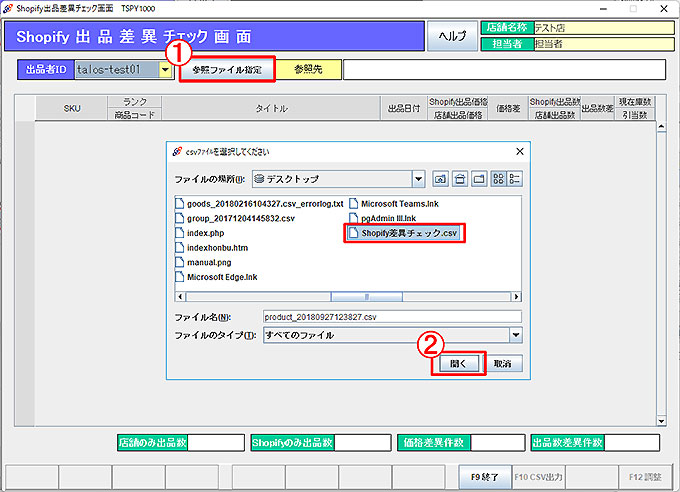Click the 開く button in file dialog
This screenshot has height=492, width=680.
458,364
